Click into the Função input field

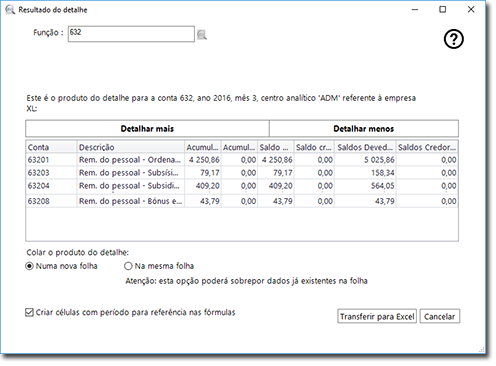pos(131,34)
